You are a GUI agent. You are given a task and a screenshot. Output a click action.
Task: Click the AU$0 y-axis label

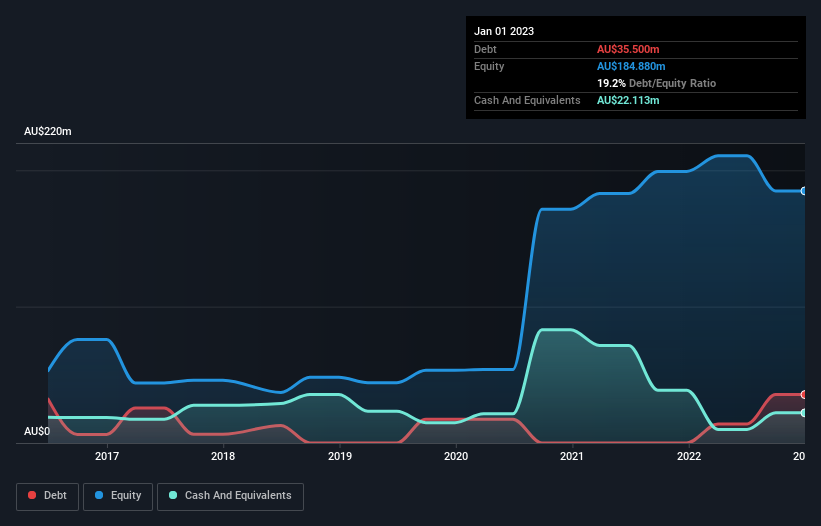[37, 431]
